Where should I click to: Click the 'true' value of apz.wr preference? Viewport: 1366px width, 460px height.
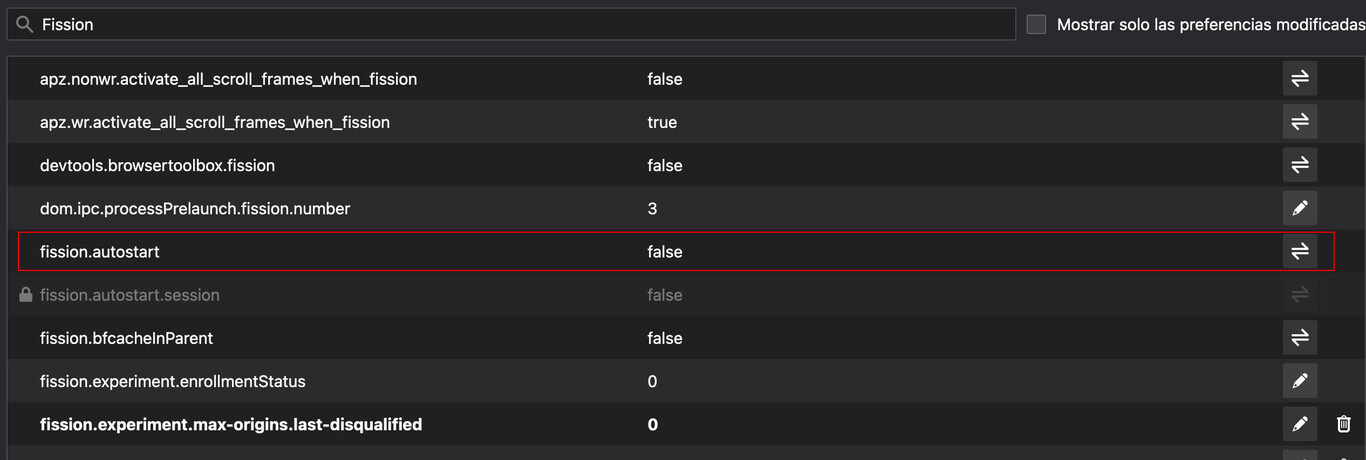click(662, 122)
